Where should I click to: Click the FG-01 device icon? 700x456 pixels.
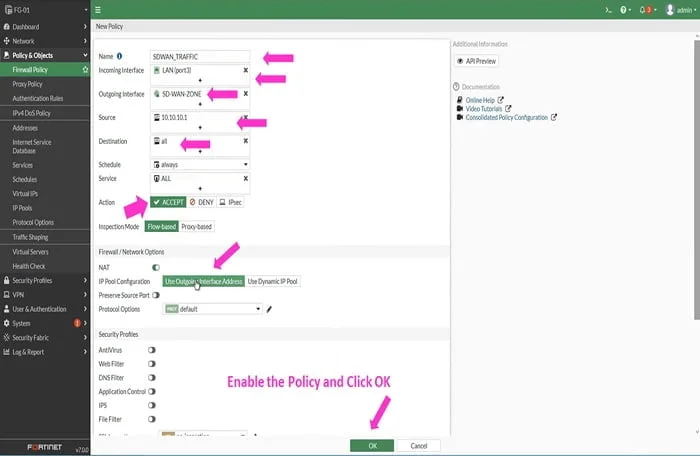pos(8,10)
